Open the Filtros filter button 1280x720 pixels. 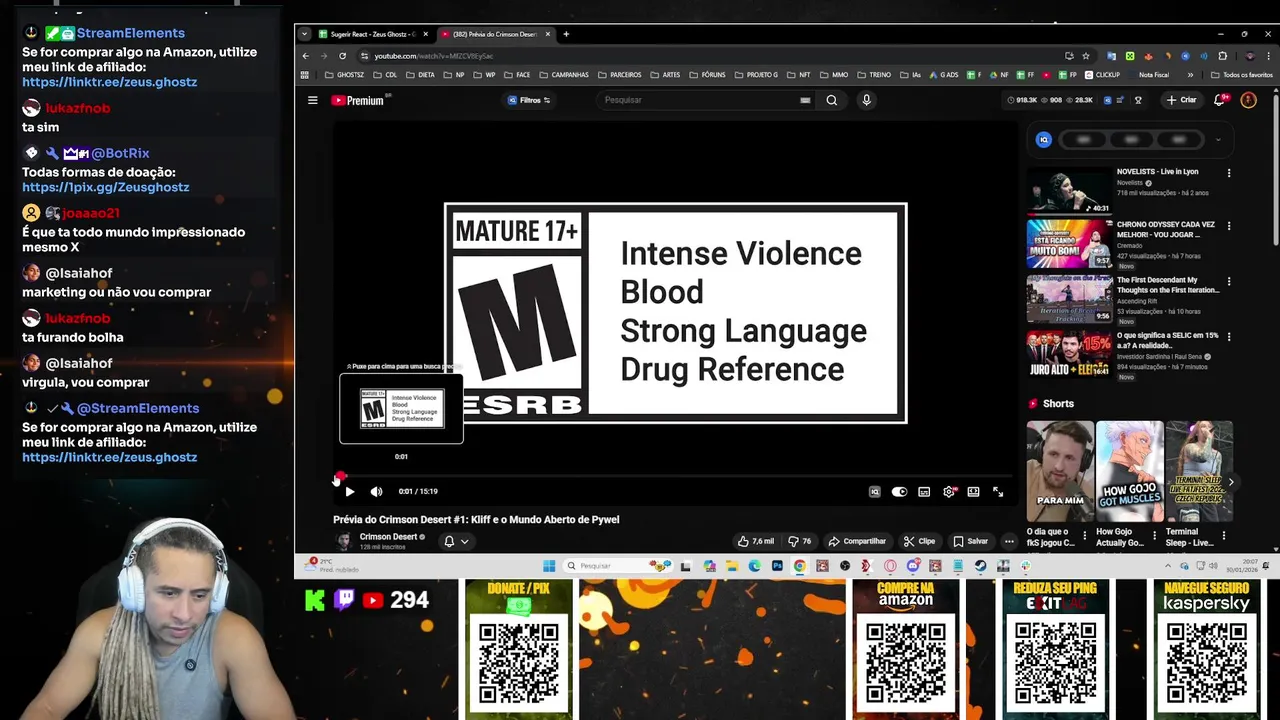[x=529, y=100]
